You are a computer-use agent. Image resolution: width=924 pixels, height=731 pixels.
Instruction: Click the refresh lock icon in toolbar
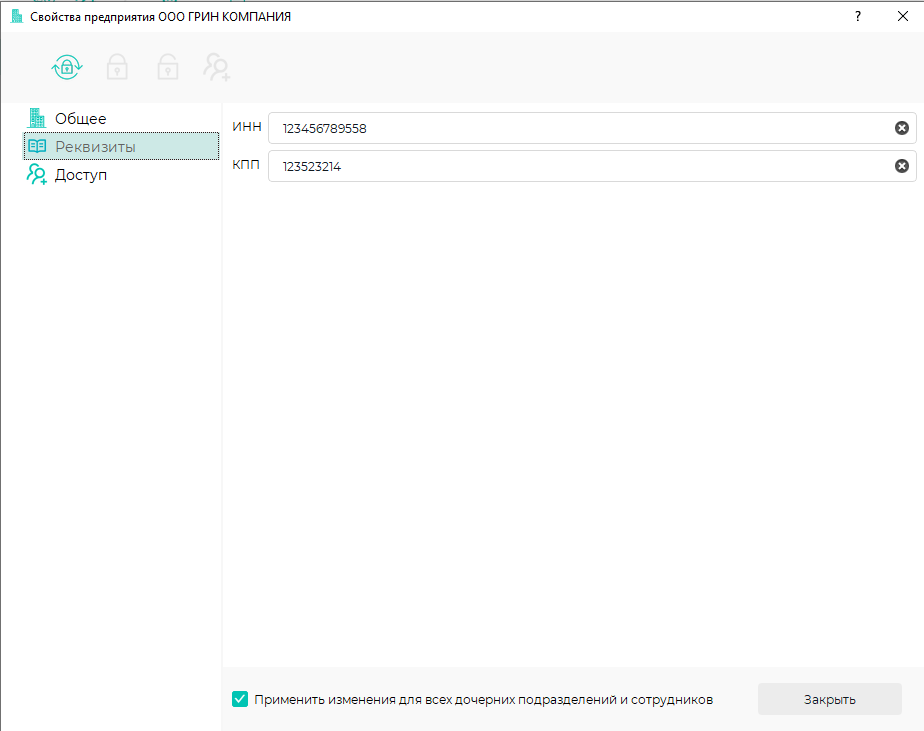67,67
